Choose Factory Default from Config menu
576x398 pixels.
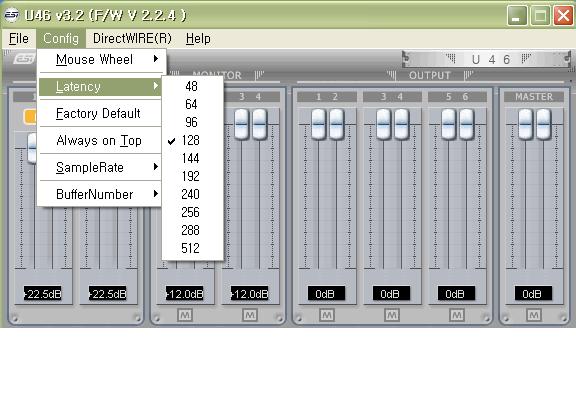coord(100,113)
